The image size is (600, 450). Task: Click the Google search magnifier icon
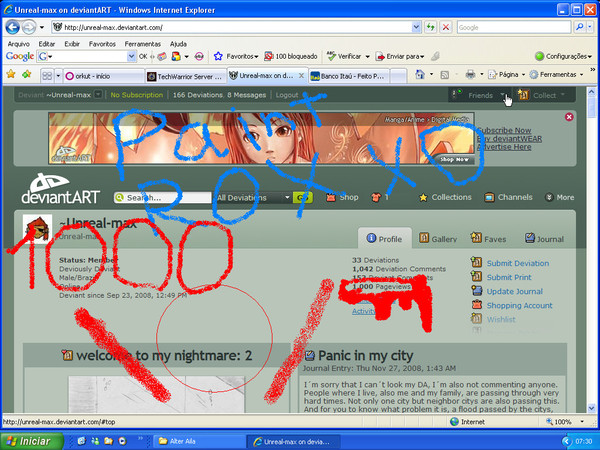(x=580, y=27)
